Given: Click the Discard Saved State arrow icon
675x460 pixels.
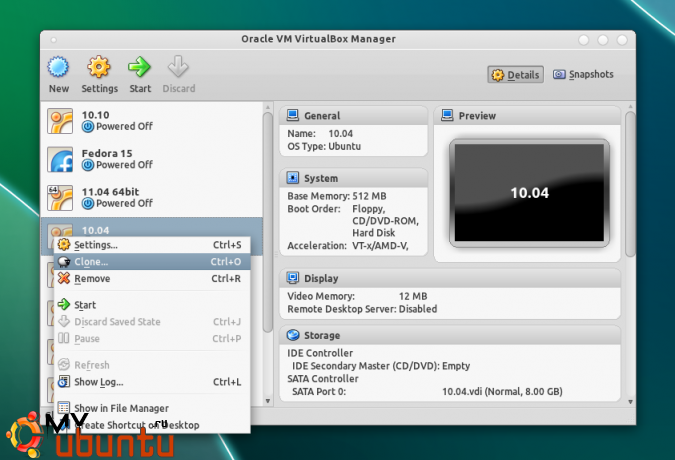Looking at the screenshot, I should (64, 321).
